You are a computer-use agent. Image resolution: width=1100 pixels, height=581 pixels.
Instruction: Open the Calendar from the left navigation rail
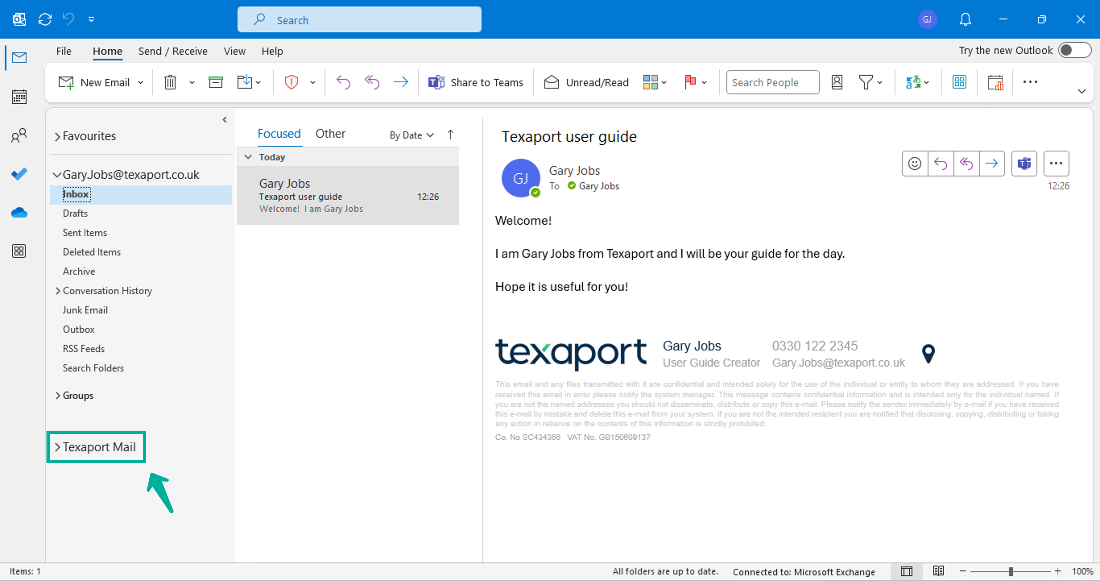(19, 96)
